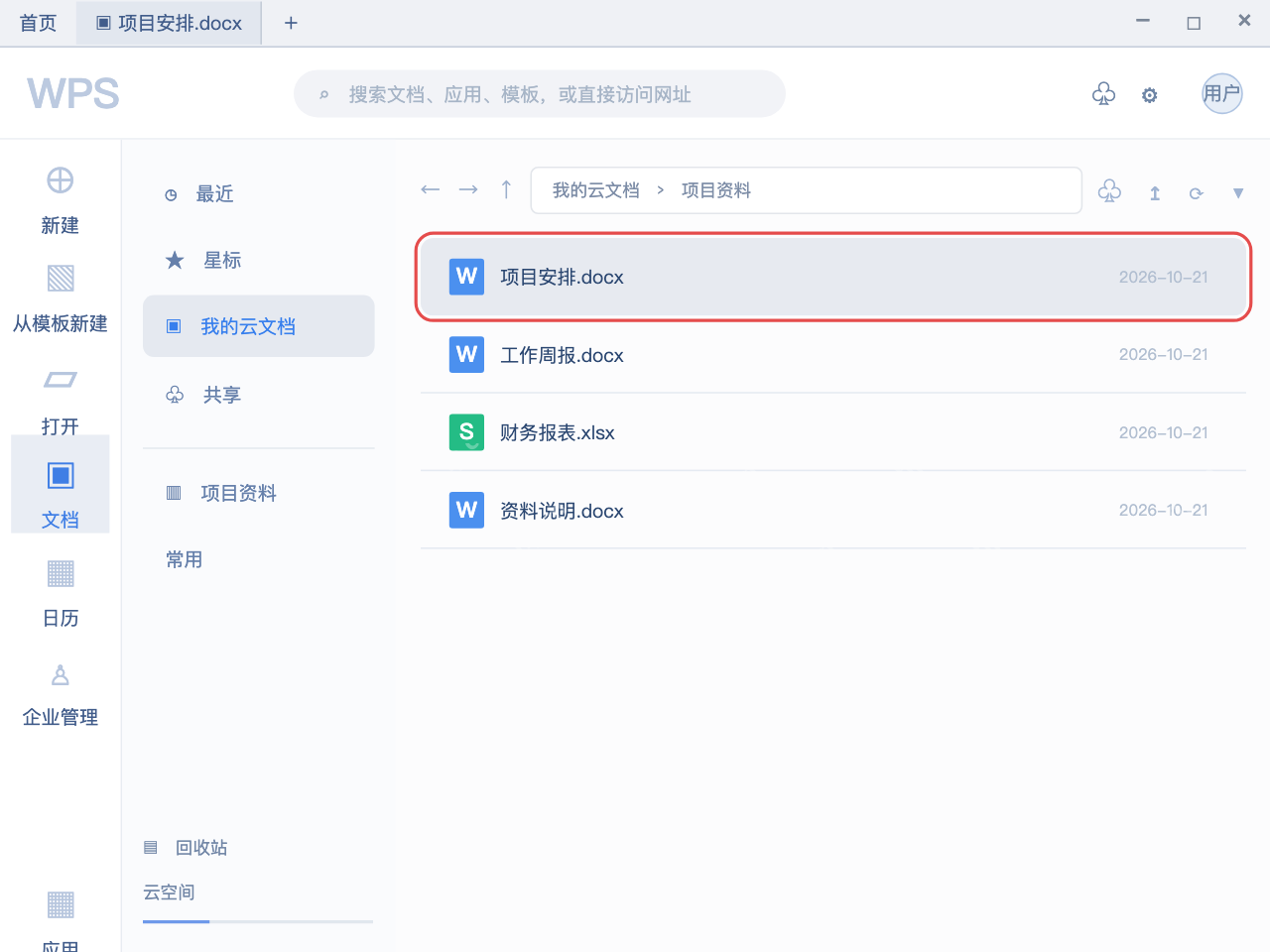Viewport: 1270px width, 952px height.
Task: Click 我的云文档 in the path breadcrumb
Action: click(595, 190)
